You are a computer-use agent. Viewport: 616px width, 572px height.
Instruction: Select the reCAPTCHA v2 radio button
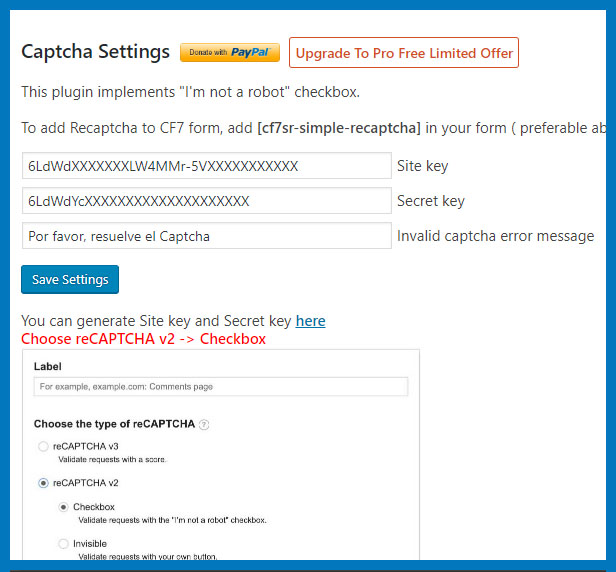tap(43, 483)
